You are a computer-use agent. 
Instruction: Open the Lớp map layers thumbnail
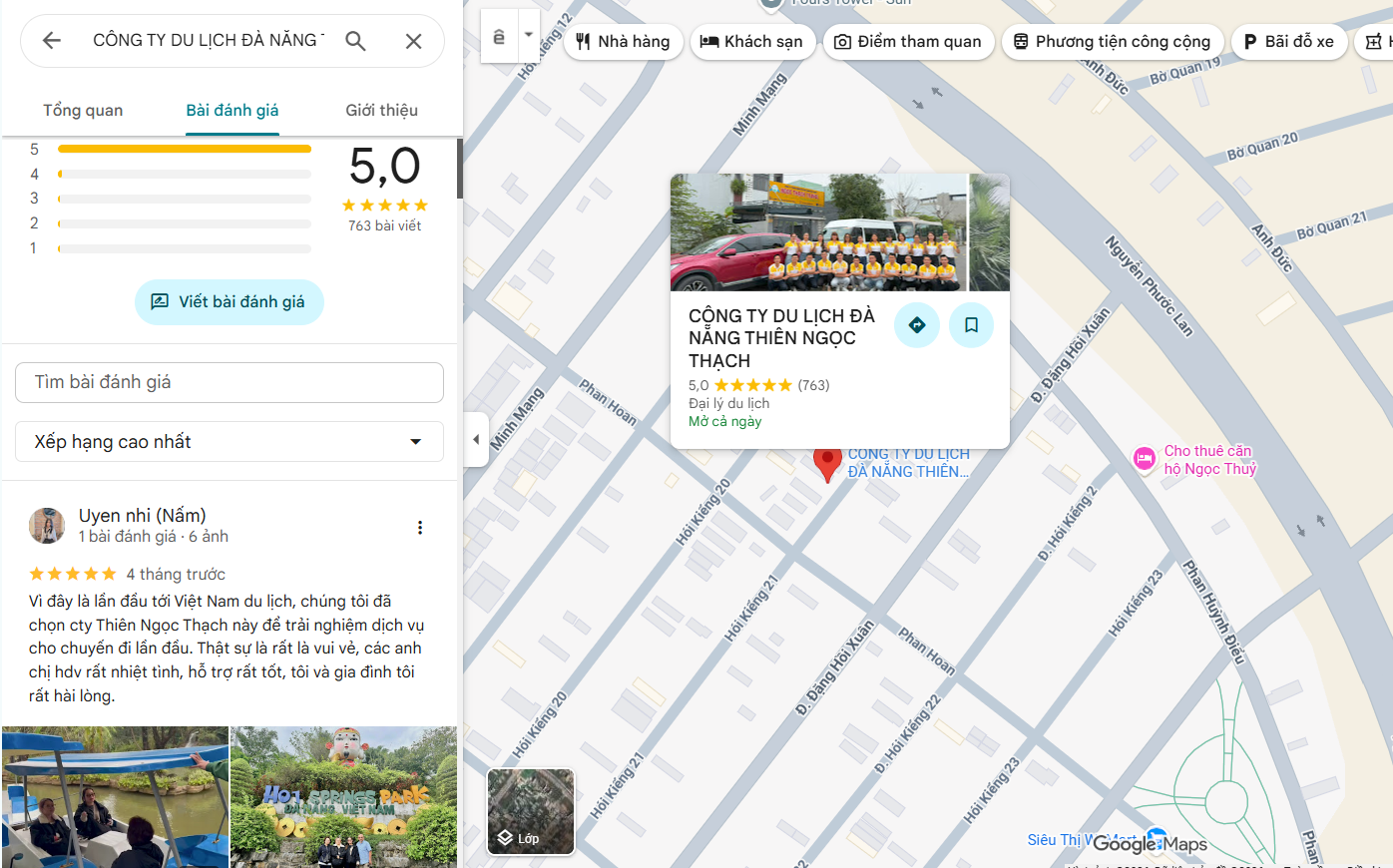[531, 811]
